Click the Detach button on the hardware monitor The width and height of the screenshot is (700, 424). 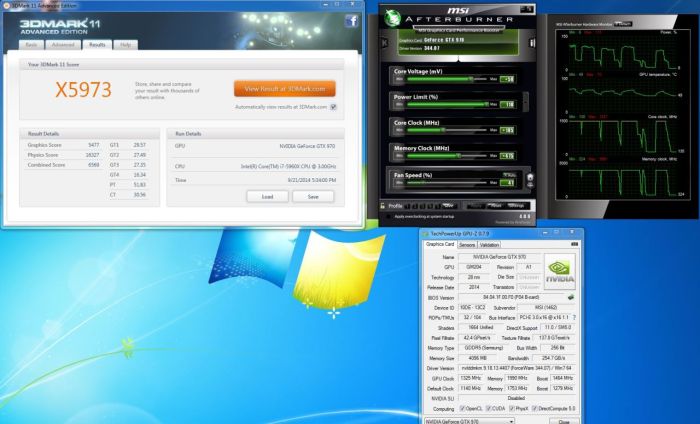point(623,24)
